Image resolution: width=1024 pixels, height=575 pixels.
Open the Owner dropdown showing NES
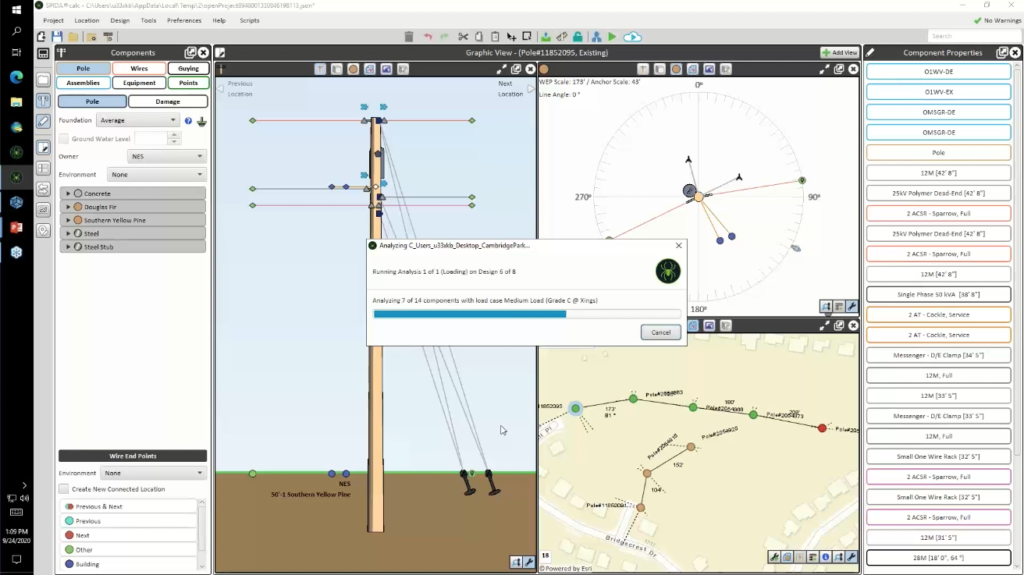point(167,157)
